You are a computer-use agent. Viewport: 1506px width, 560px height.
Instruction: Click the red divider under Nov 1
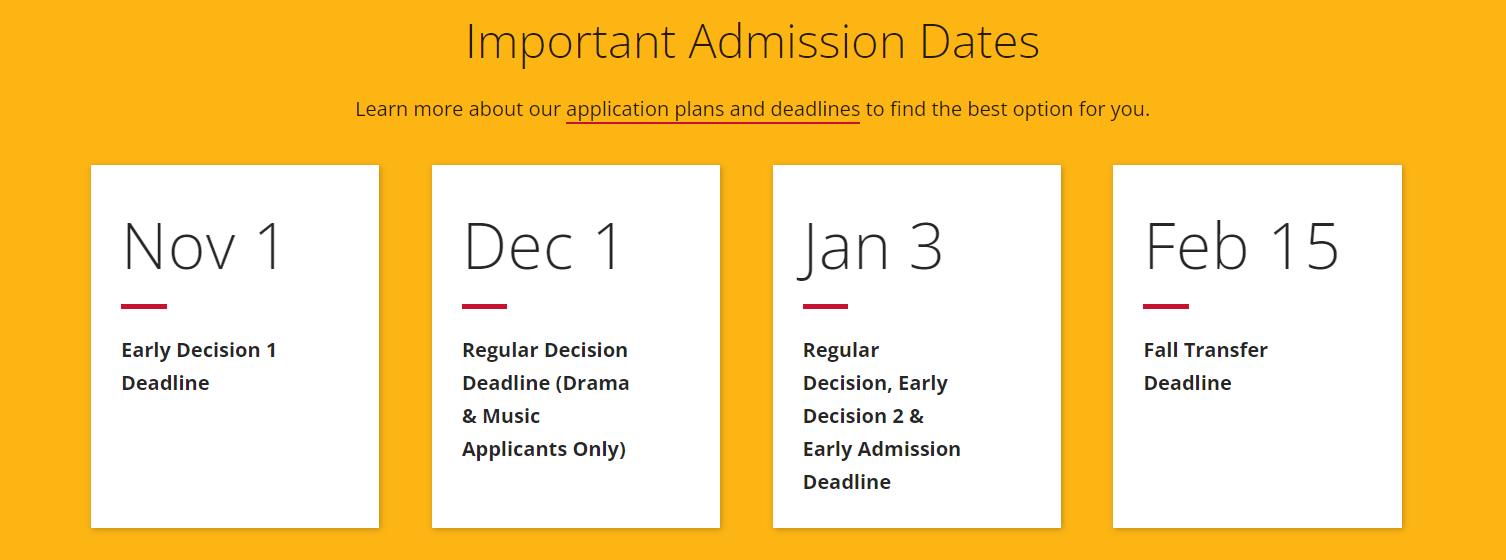point(144,306)
